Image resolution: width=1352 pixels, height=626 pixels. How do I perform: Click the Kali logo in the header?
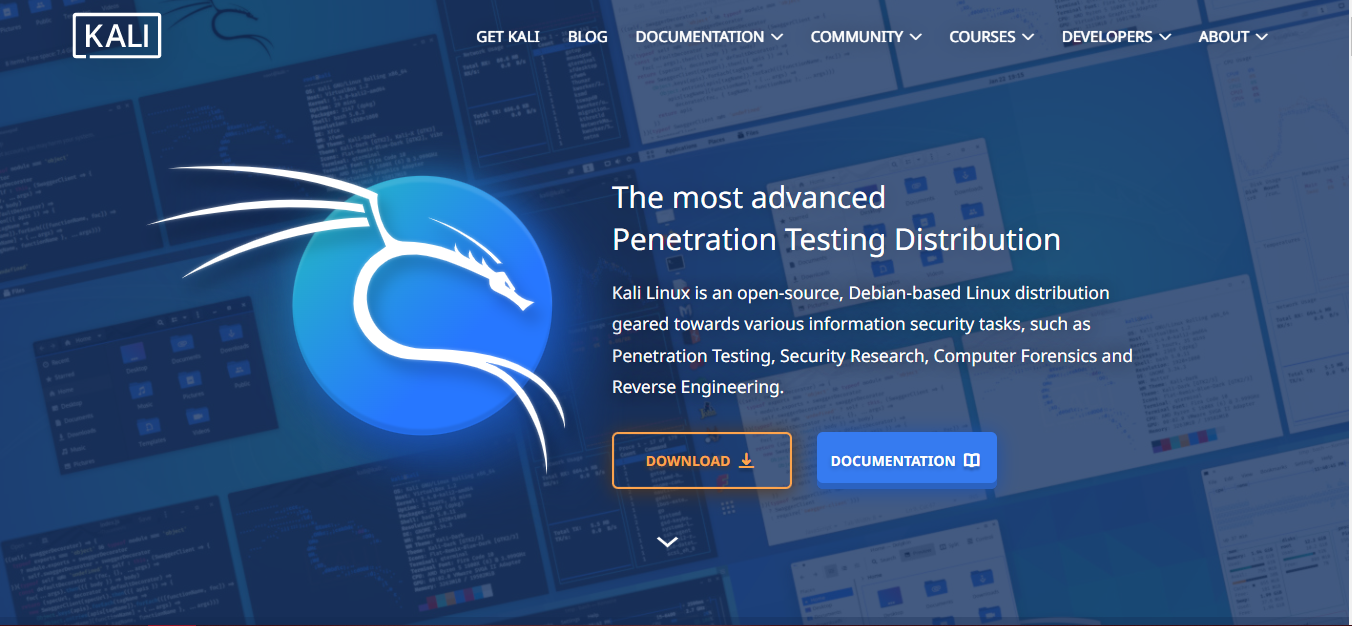(x=117, y=36)
